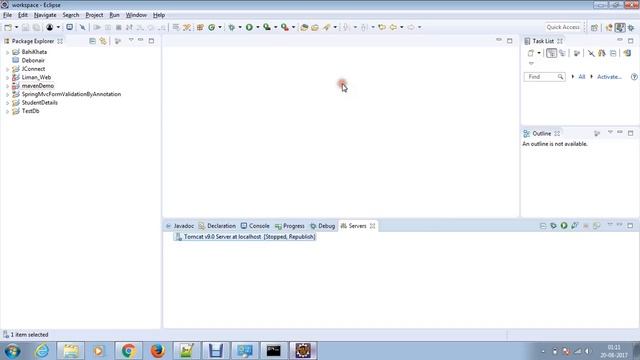Click the Activate... link in Task List
The image size is (640, 360).
click(609, 77)
